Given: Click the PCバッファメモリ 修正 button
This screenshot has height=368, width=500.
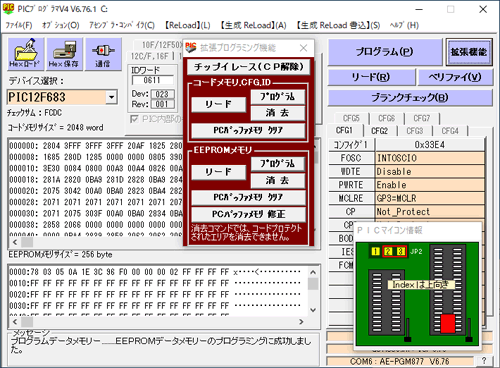Looking at the screenshot, I should tap(248, 214).
